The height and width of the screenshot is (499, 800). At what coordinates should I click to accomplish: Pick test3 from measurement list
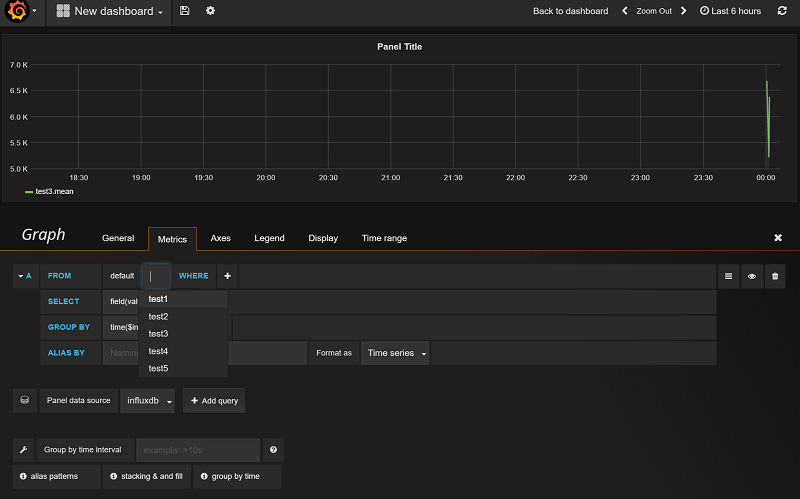coord(183,334)
